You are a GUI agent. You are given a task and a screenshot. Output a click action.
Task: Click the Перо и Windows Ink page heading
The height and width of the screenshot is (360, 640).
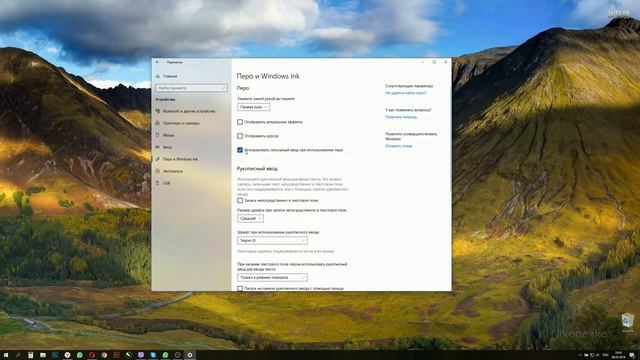[268, 76]
